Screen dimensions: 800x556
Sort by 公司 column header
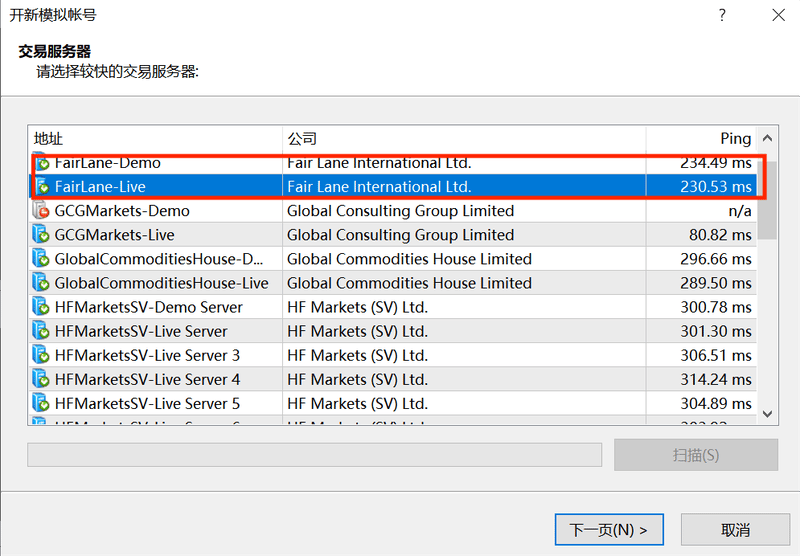pos(464,138)
